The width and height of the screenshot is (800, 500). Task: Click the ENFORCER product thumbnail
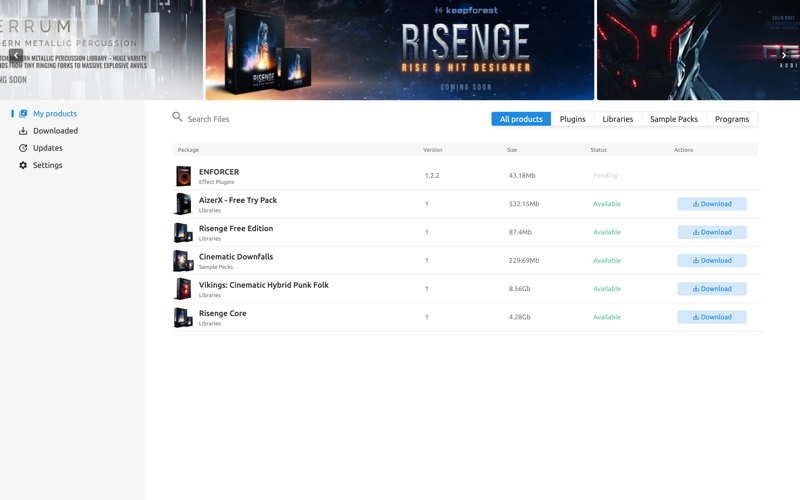(x=183, y=176)
